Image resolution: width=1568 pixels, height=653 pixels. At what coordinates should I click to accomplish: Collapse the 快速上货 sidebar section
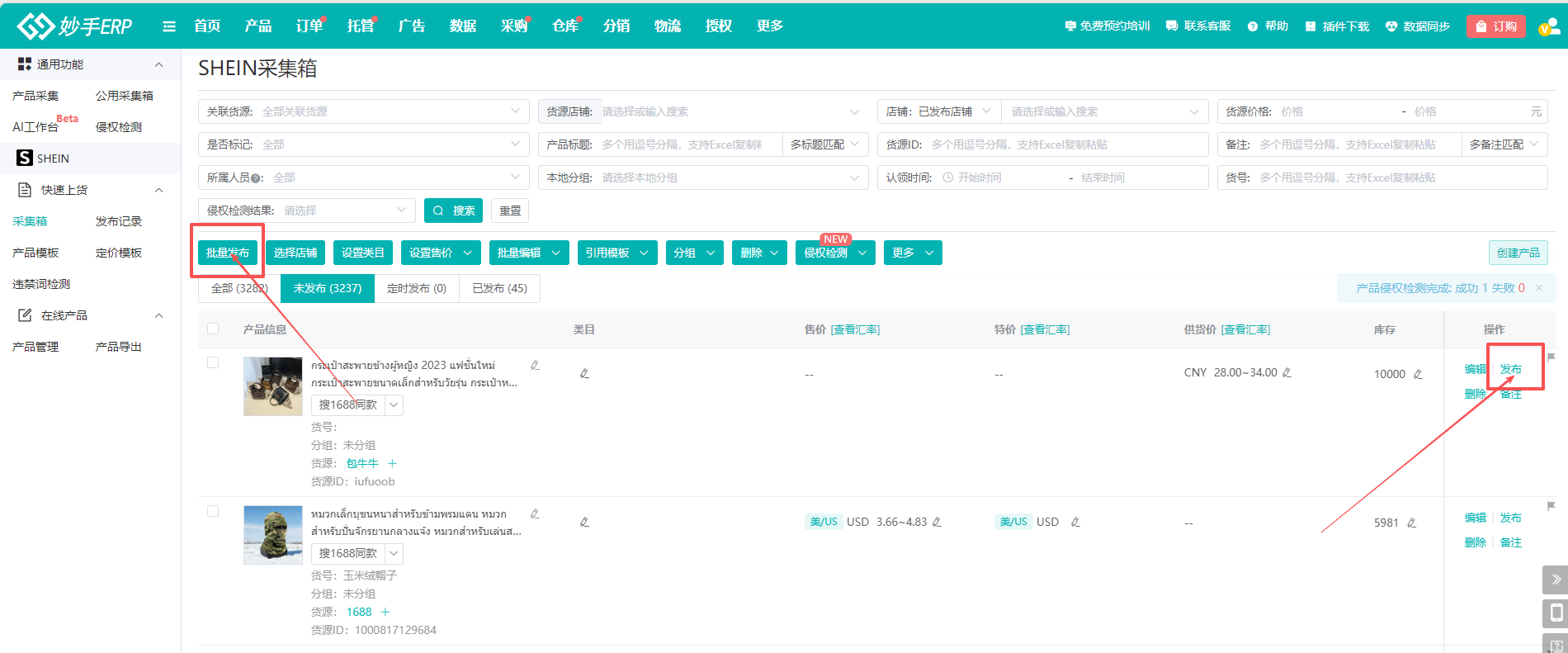click(158, 190)
